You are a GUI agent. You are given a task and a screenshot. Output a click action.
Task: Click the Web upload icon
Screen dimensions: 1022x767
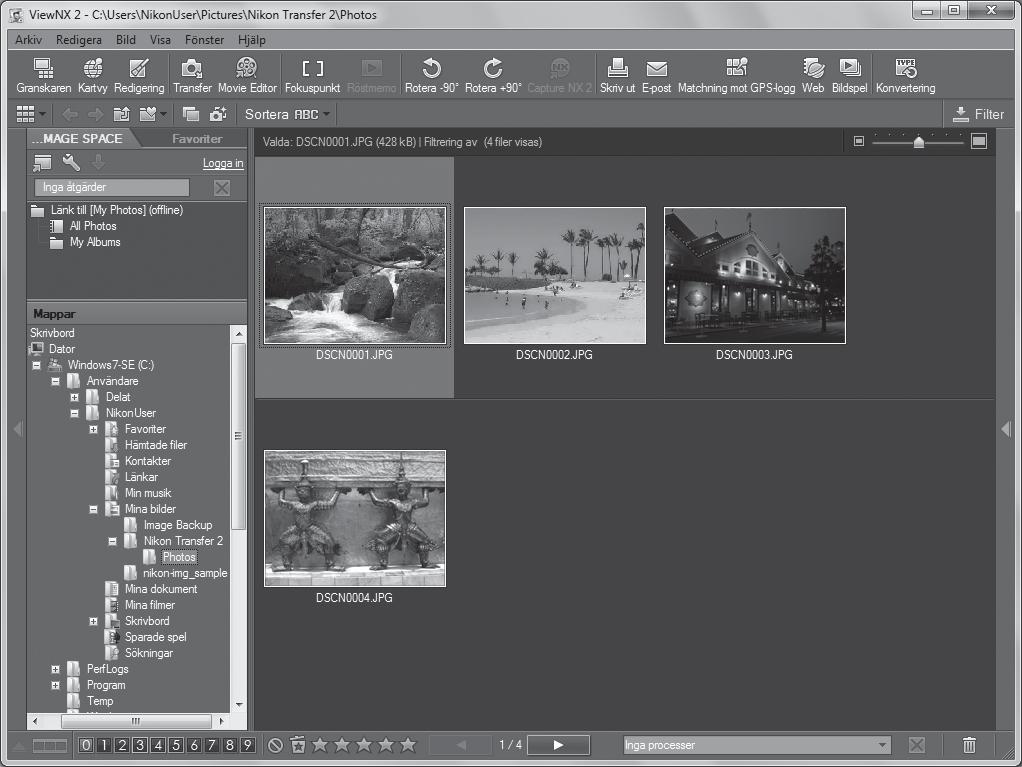813,76
